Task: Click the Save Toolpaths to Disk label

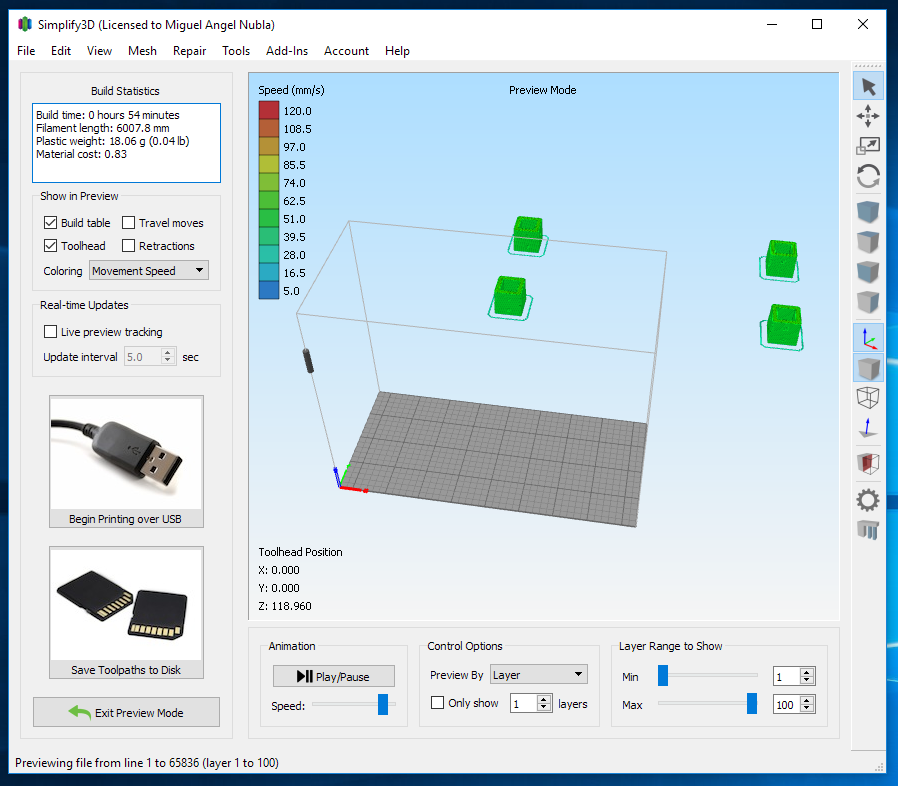Action: click(126, 670)
